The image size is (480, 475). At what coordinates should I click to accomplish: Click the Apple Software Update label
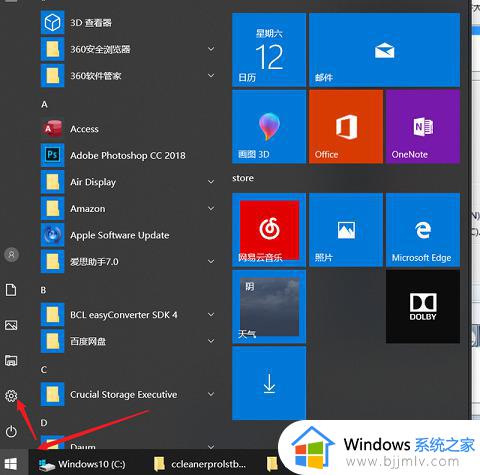(120, 235)
